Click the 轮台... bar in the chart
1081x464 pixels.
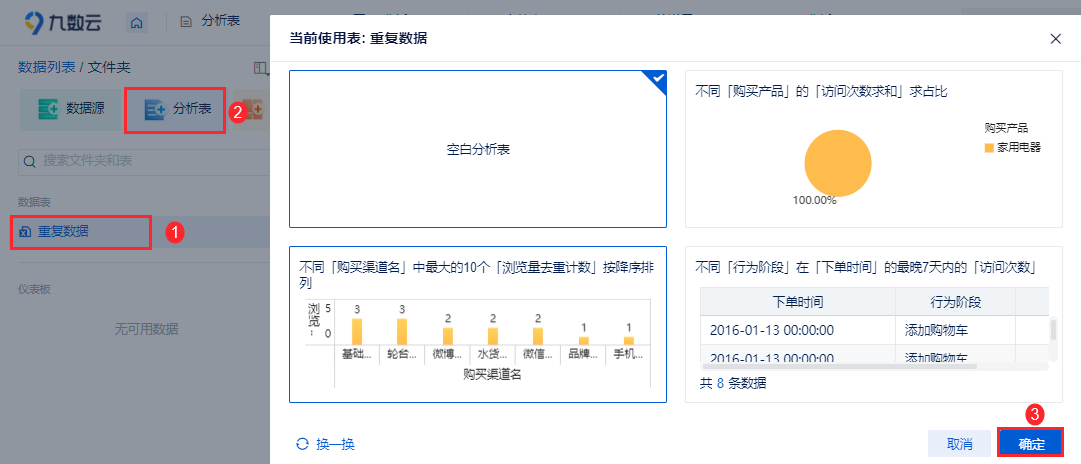402,331
